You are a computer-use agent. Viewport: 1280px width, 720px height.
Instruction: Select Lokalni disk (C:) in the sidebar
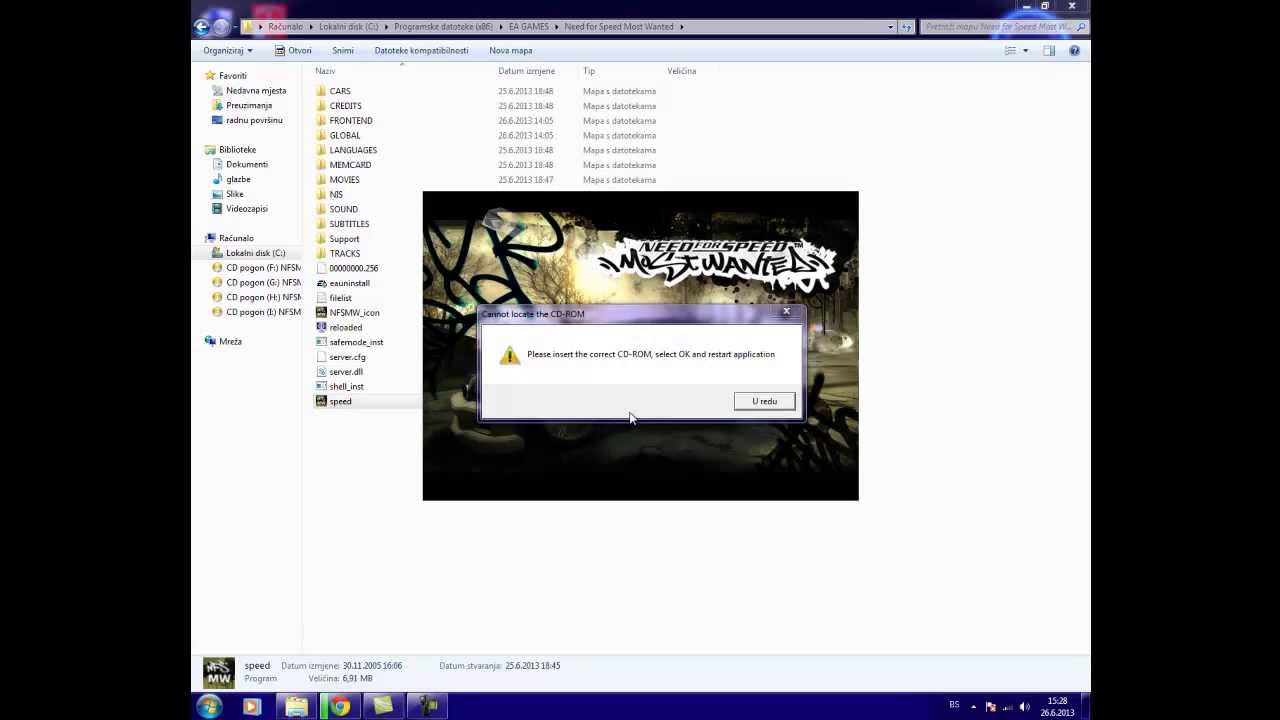point(255,253)
